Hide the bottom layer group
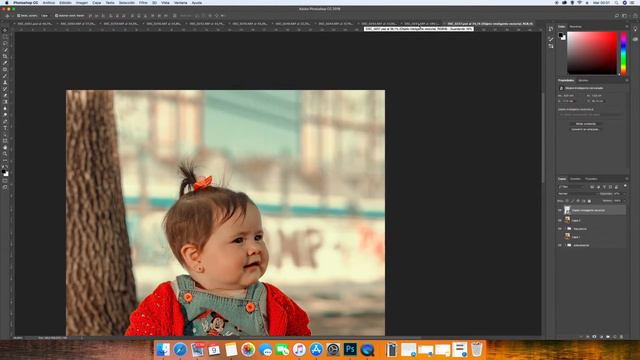 click(560, 245)
